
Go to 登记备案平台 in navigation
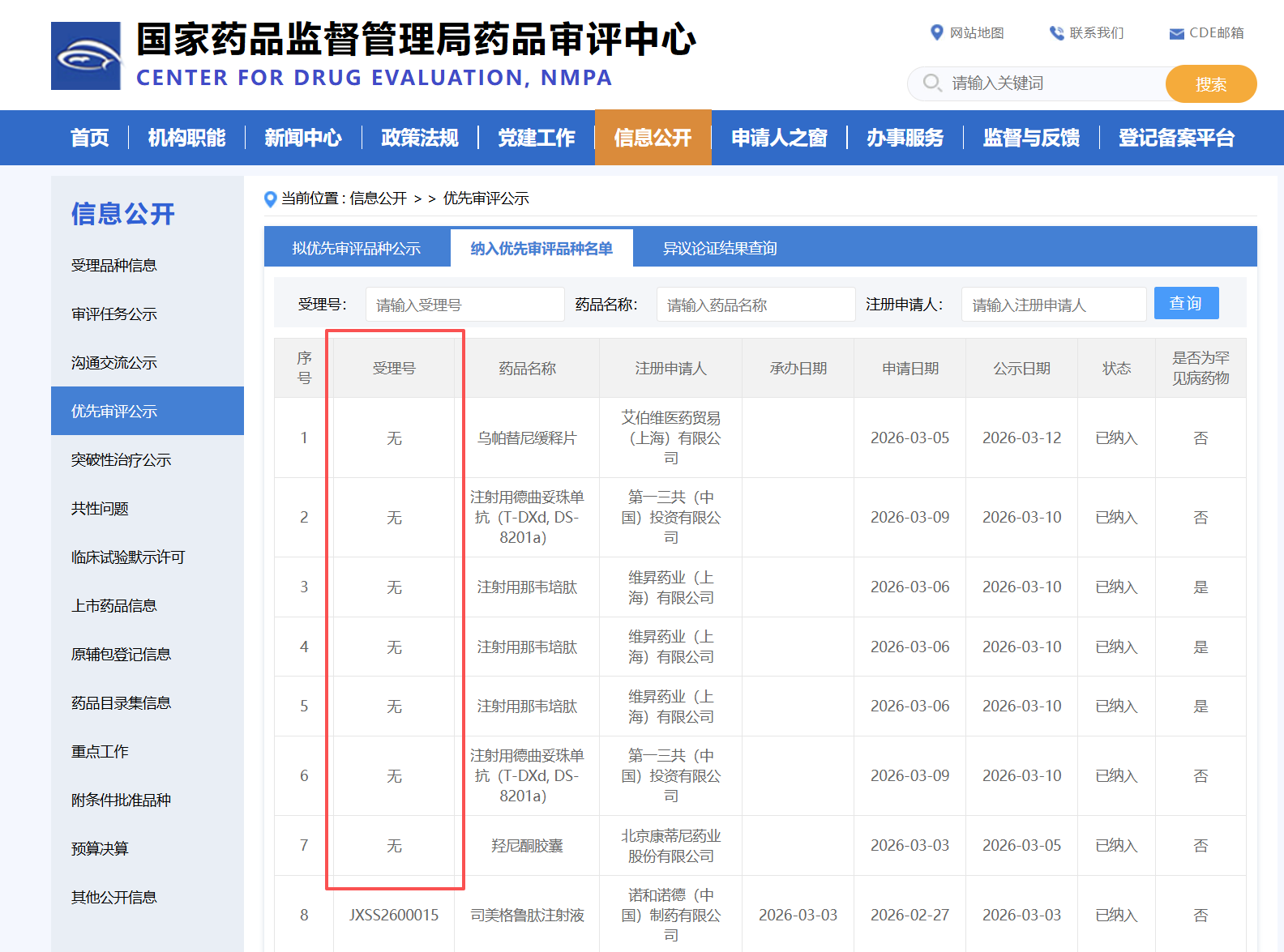pos(1175,138)
